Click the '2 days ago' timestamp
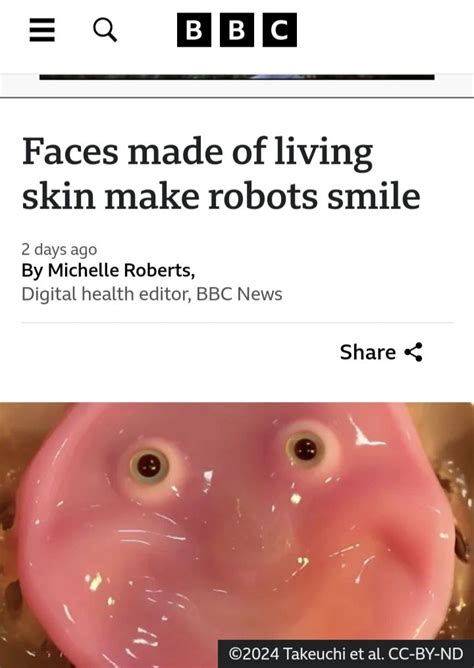 click(x=59, y=250)
